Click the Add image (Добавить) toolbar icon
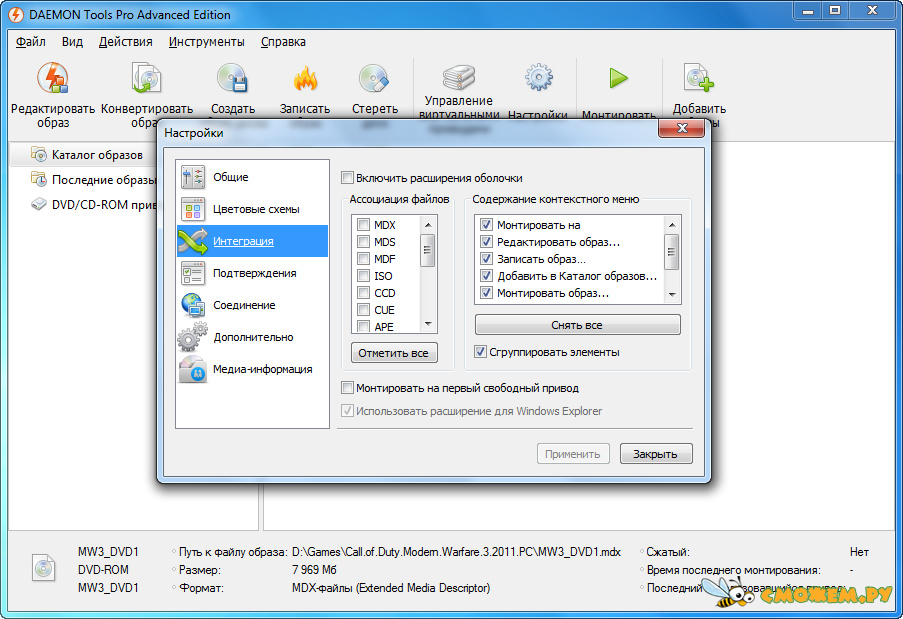The height and width of the screenshot is (619, 903). (699, 78)
